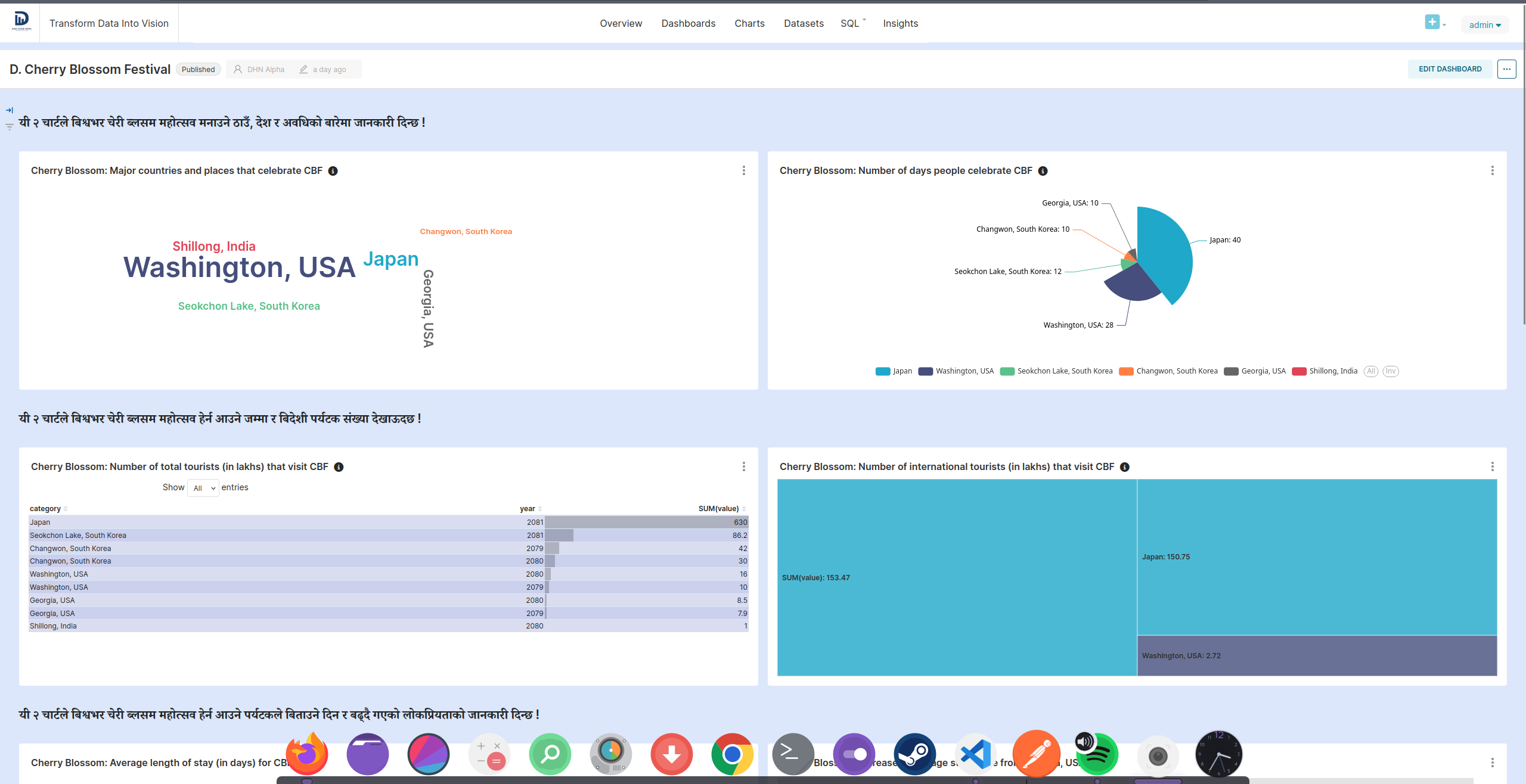Screen dimensions: 1526x784
Task: Go to Dashboards in the navigation bar
Action: pos(688,23)
